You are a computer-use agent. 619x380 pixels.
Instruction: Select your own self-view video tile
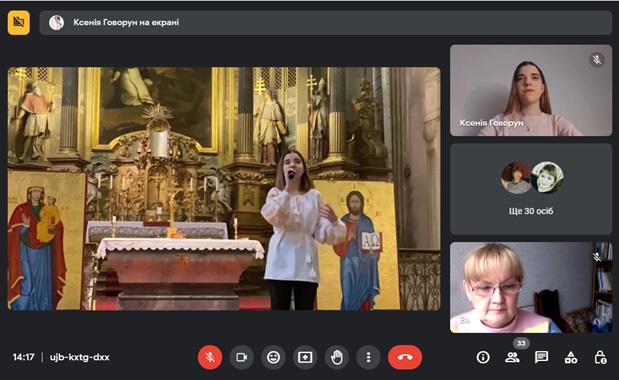point(531,288)
